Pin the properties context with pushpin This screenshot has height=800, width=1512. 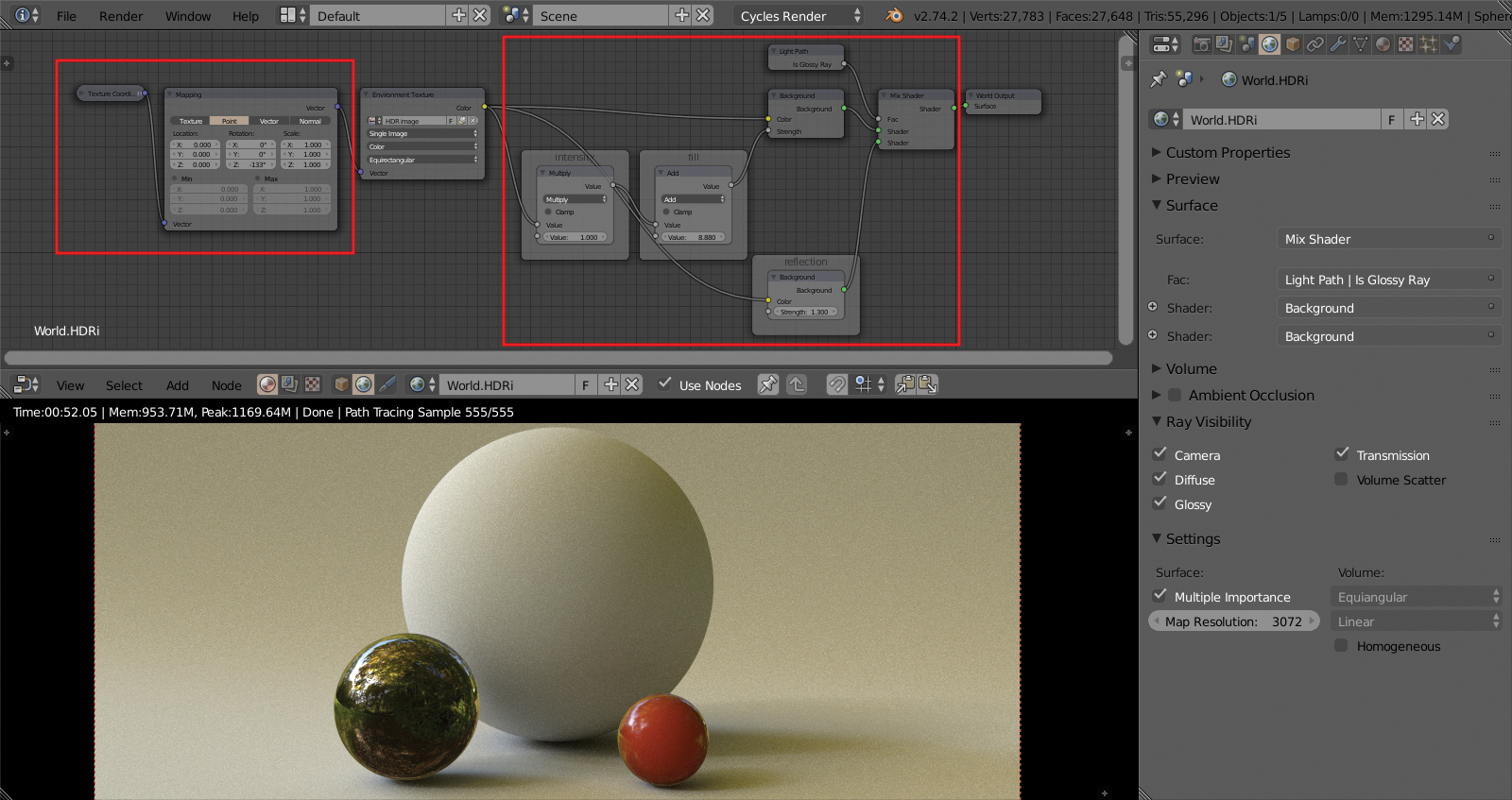click(x=1159, y=80)
